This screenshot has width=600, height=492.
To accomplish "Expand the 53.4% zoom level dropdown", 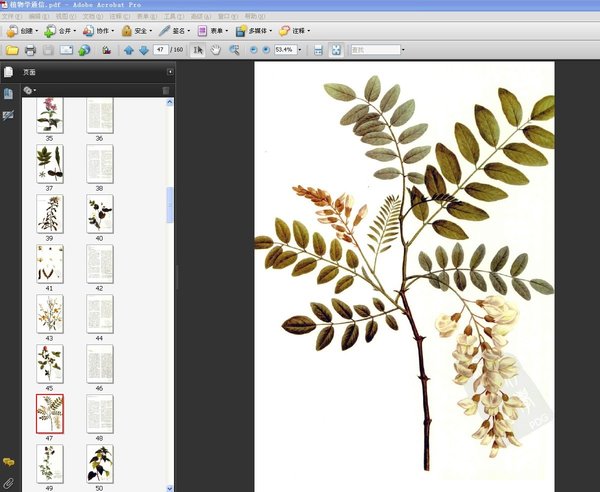I will (299, 50).
